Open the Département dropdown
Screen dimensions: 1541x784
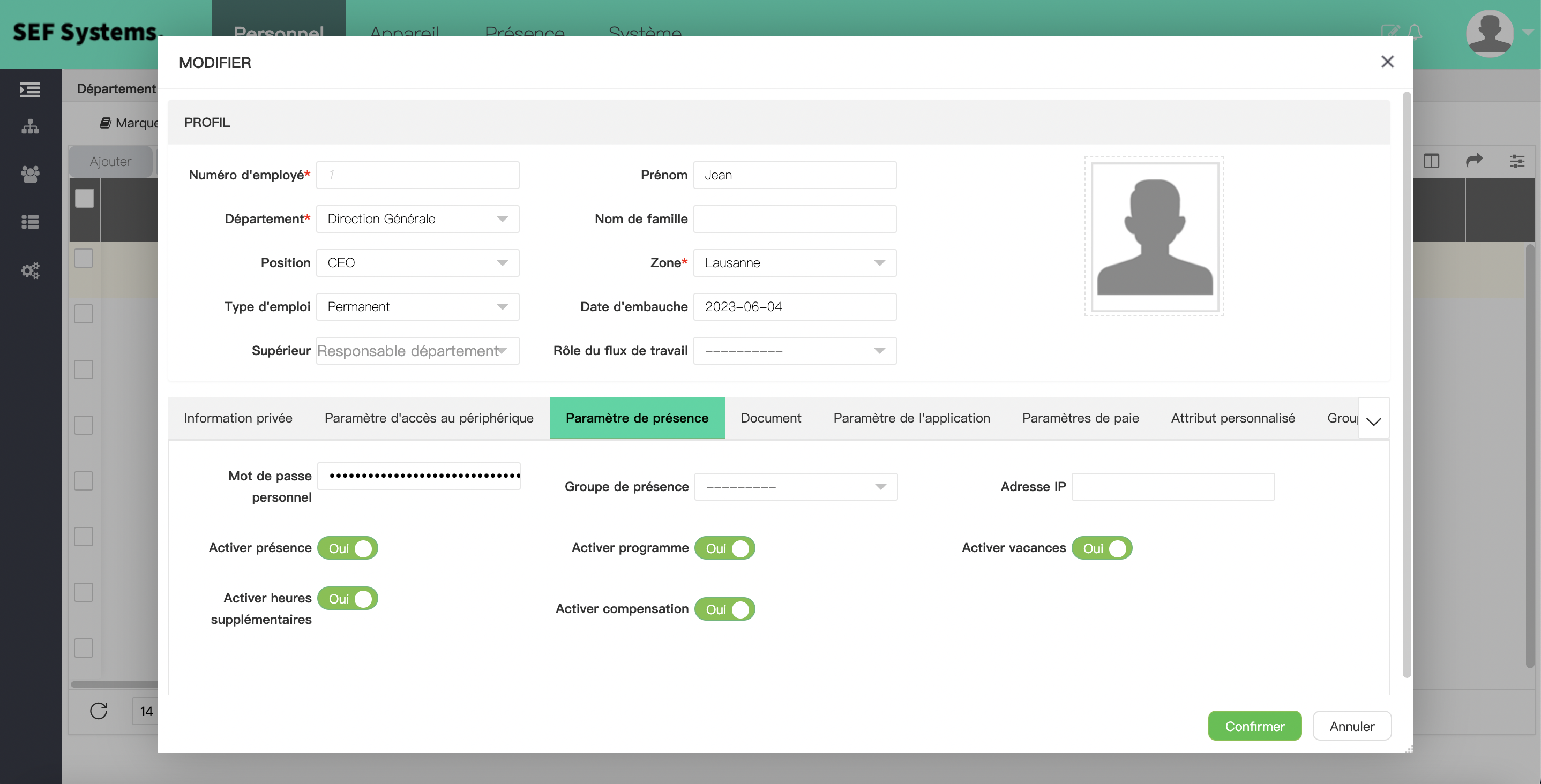[x=417, y=219]
